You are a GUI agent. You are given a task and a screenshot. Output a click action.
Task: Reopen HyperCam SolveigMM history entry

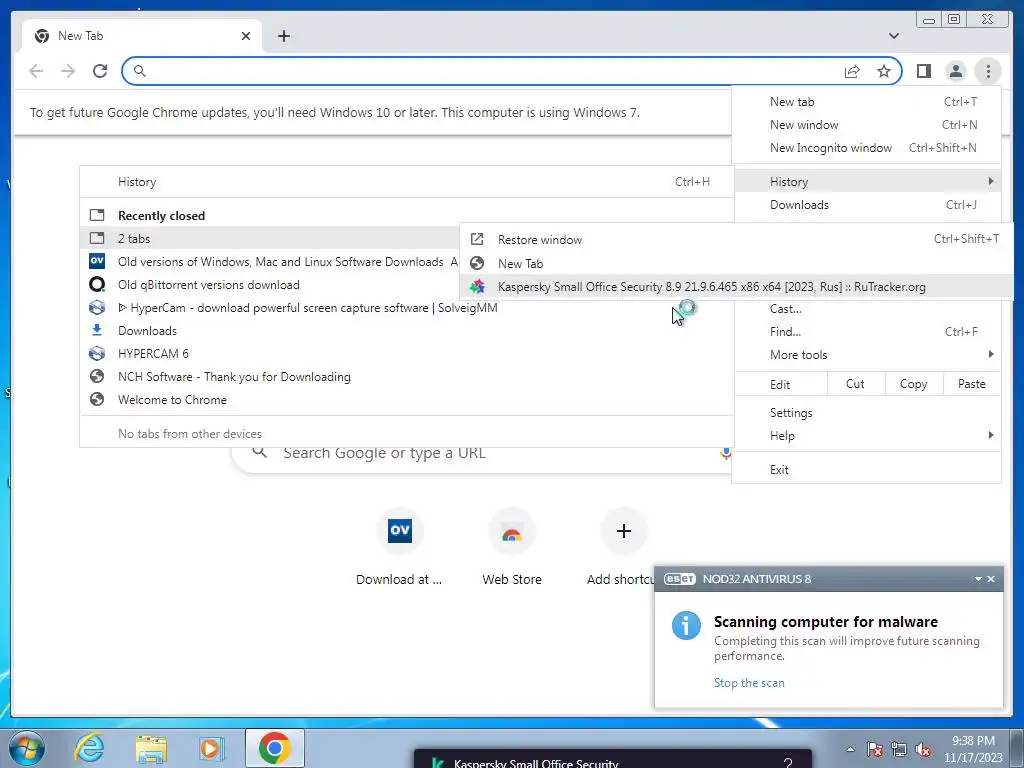[406, 308]
